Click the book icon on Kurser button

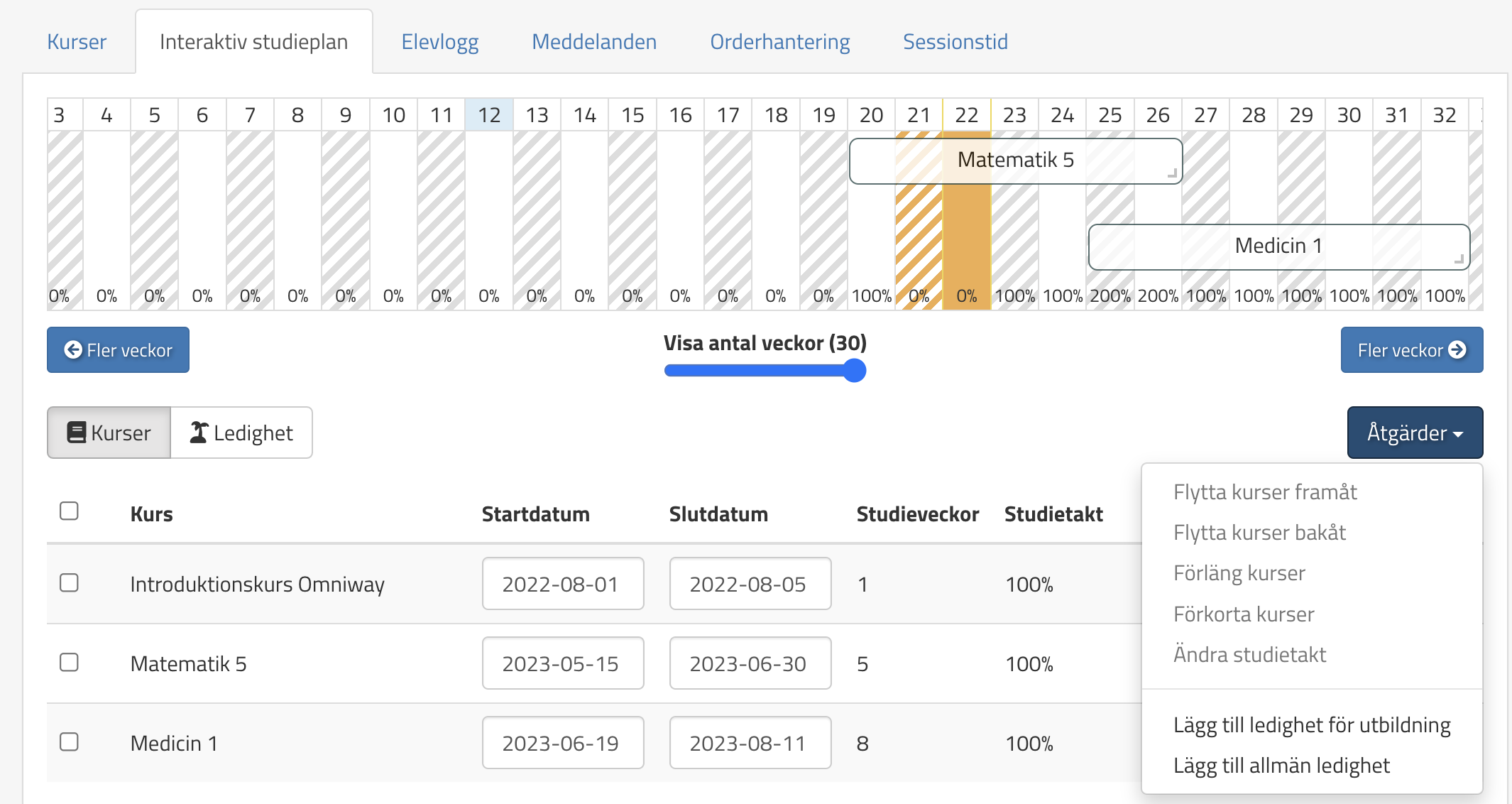(76, 433)
